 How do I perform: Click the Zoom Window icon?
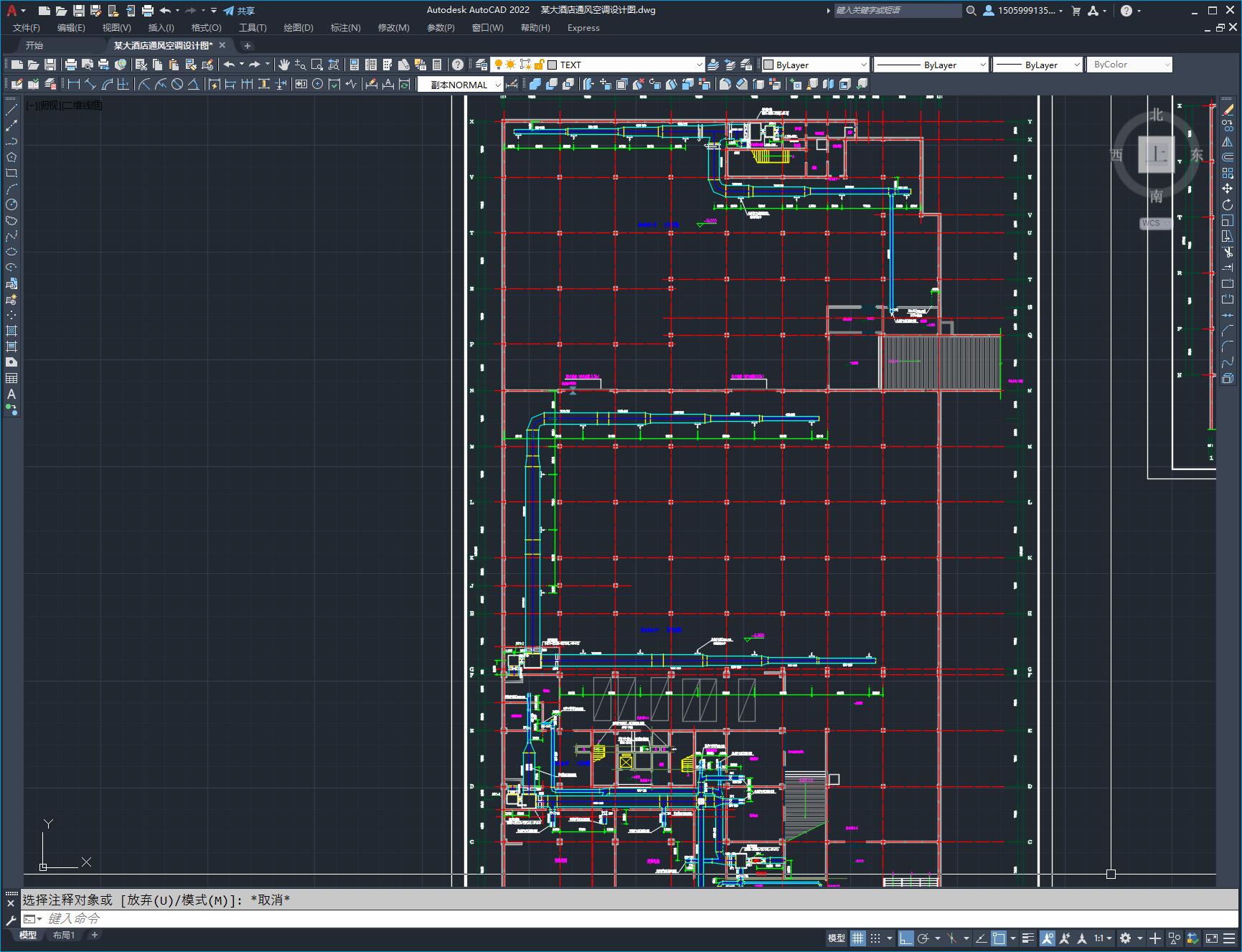pos(317,65)
